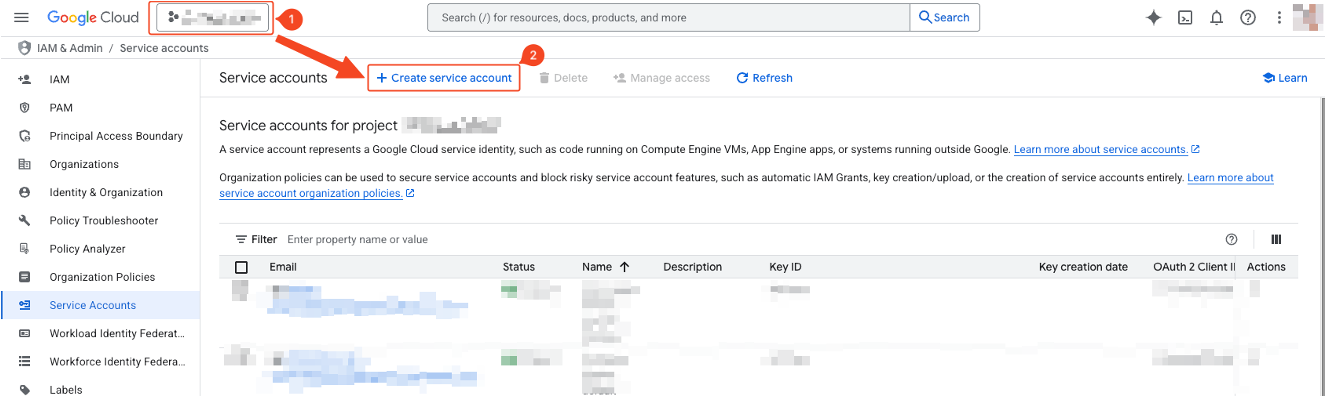Click the Principal Access Boundary icon
Viewport: 1326px width, 396px height.
[x=24, y=136]
